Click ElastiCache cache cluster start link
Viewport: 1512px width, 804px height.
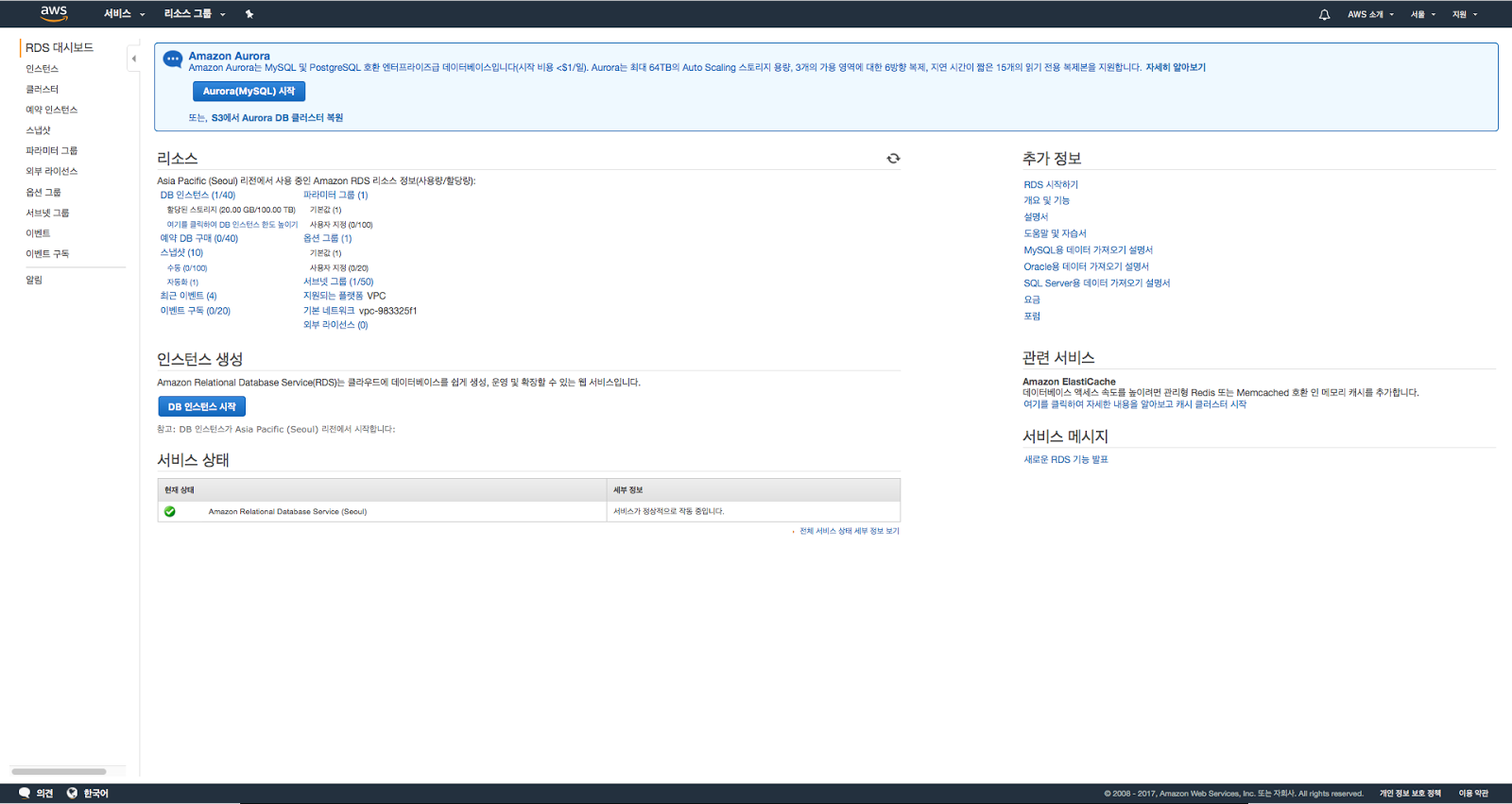1135,404
